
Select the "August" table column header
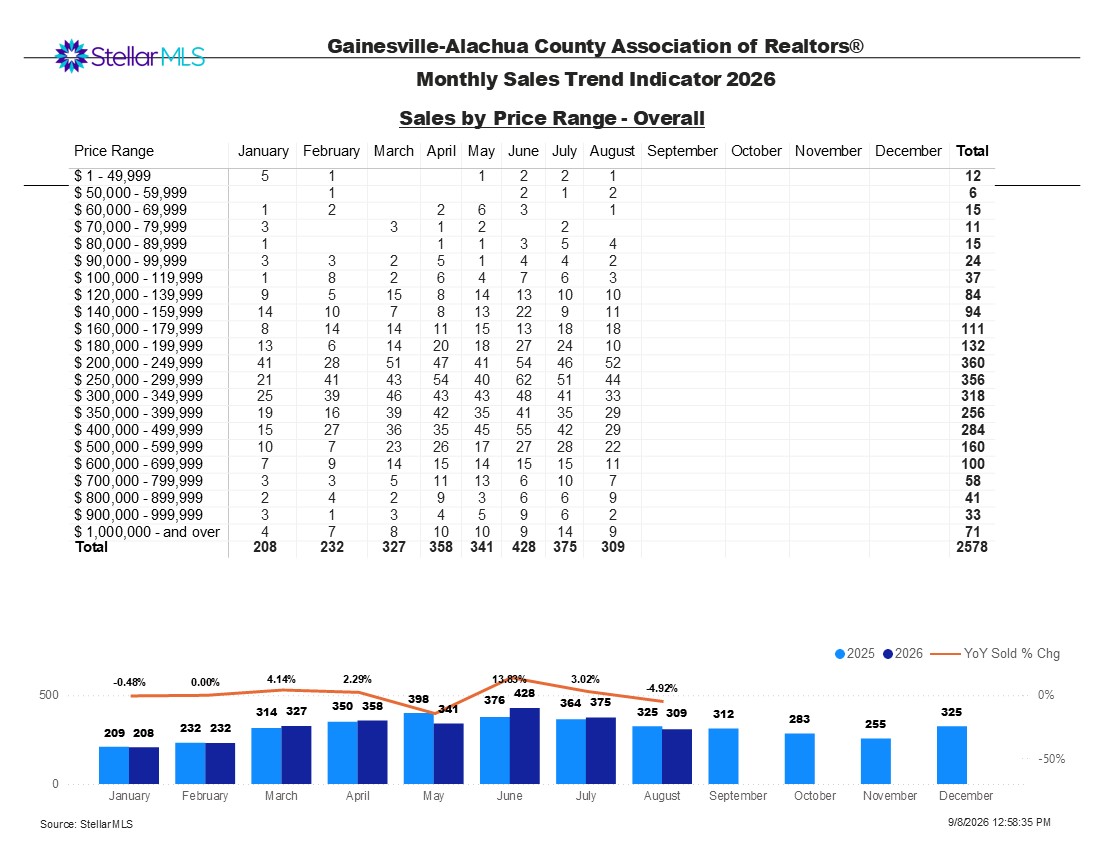pos(612,151)
